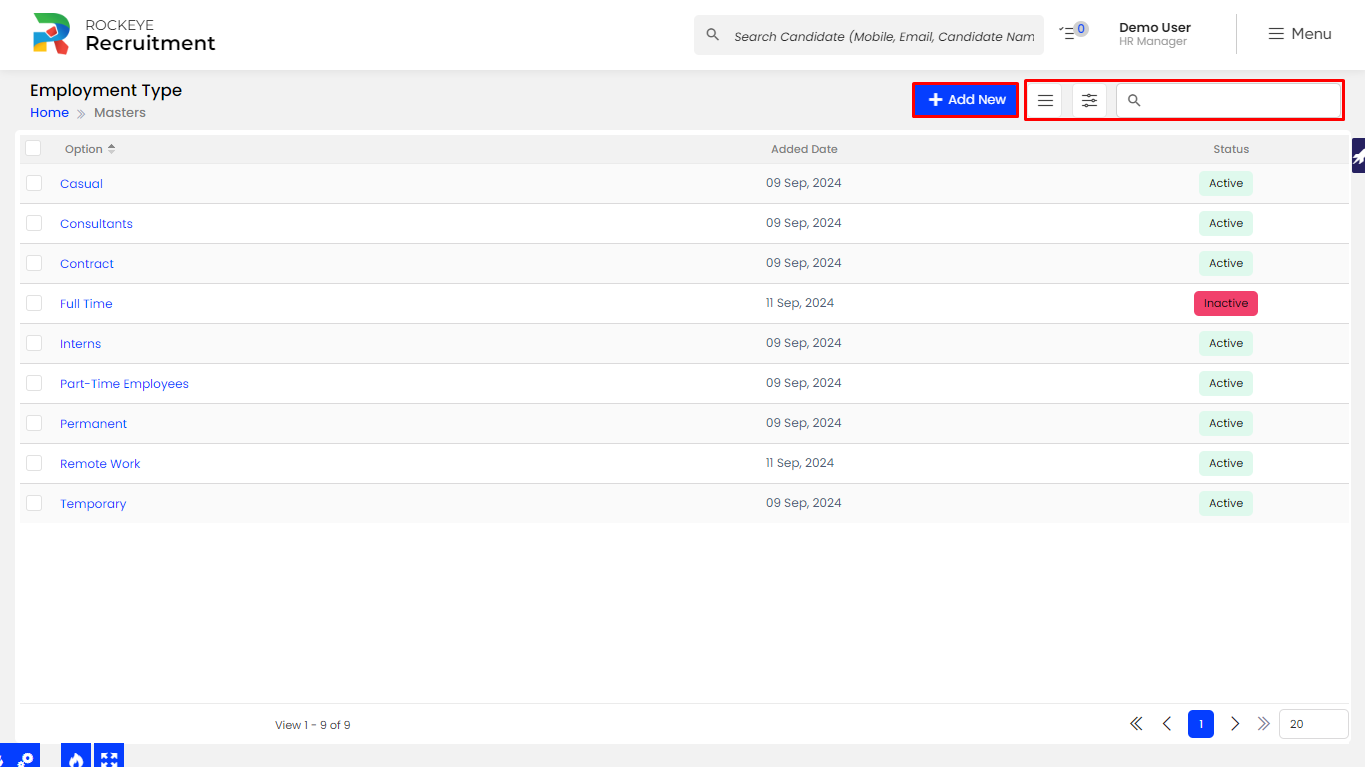1365x767 pixels.
Task: Click the fullscreen arrows icon at bottom left
Action: pyautogui.click(x=109, y=757)
